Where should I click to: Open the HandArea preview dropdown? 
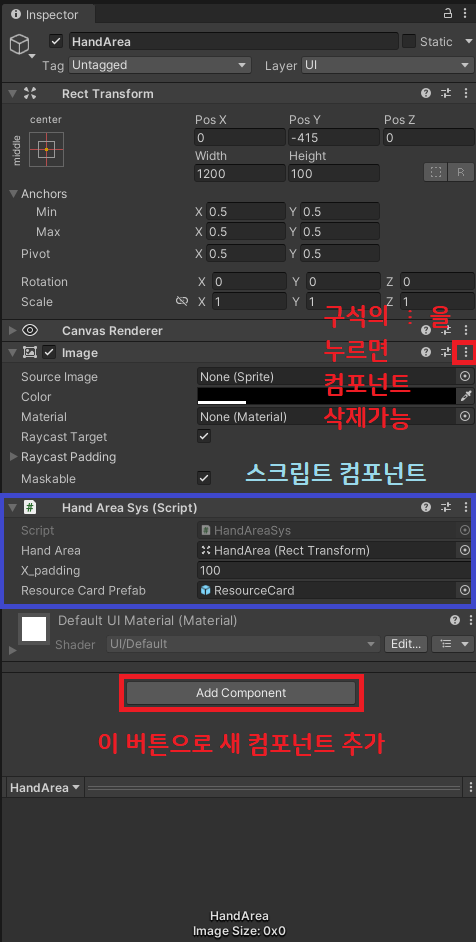tap(45, 788)
